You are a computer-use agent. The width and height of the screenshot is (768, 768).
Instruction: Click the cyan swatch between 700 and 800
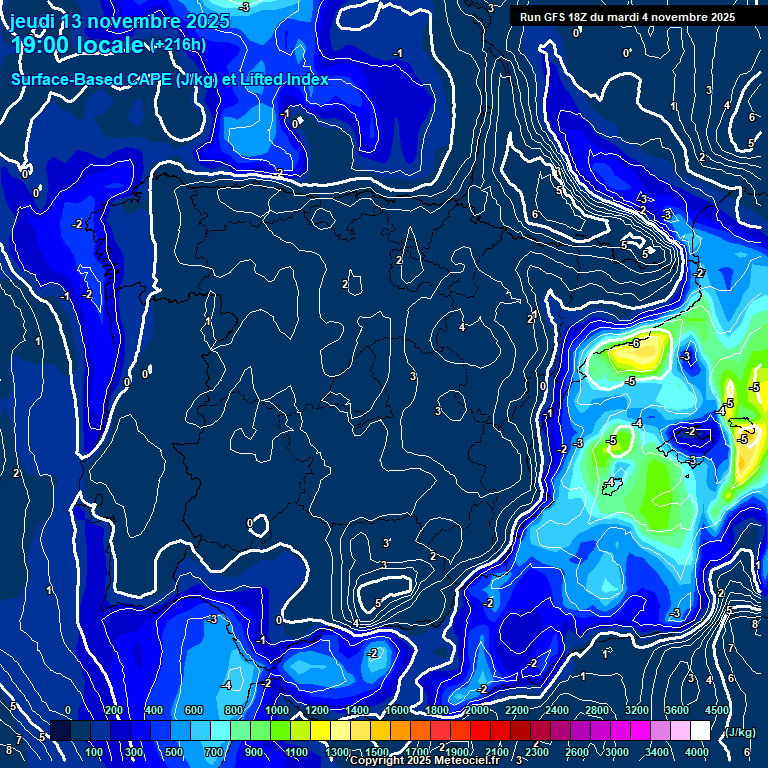[x=220, y=730]
